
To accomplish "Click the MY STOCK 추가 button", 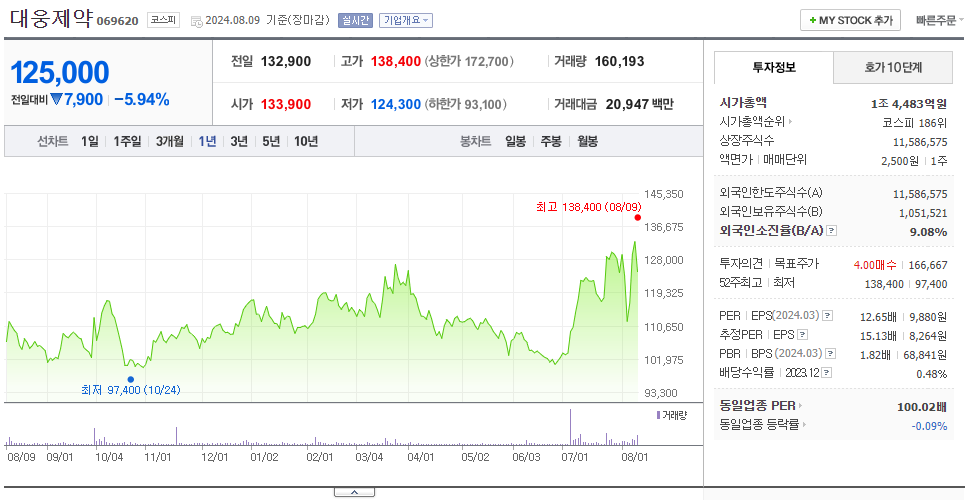I will [x=850, y=20].
